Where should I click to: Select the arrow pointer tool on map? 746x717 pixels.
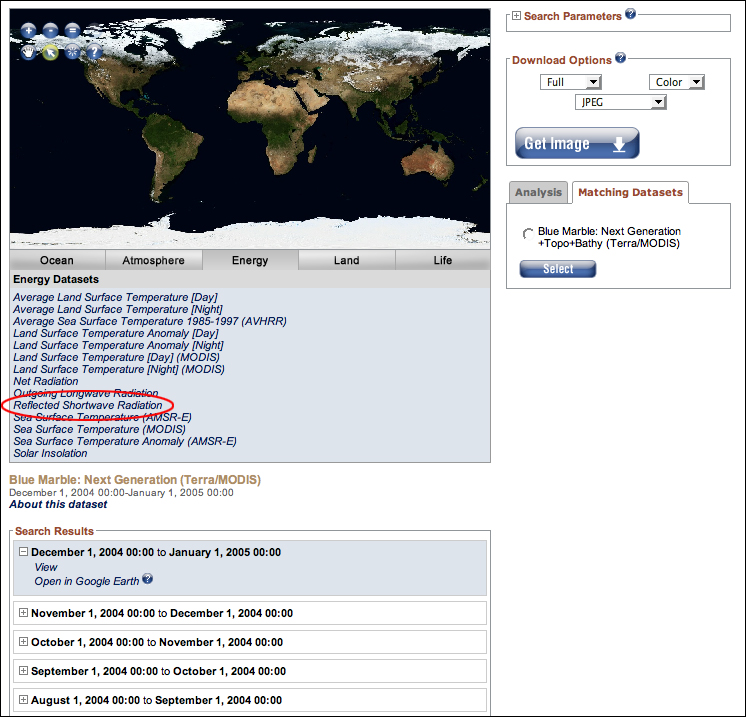click(50, 52)
